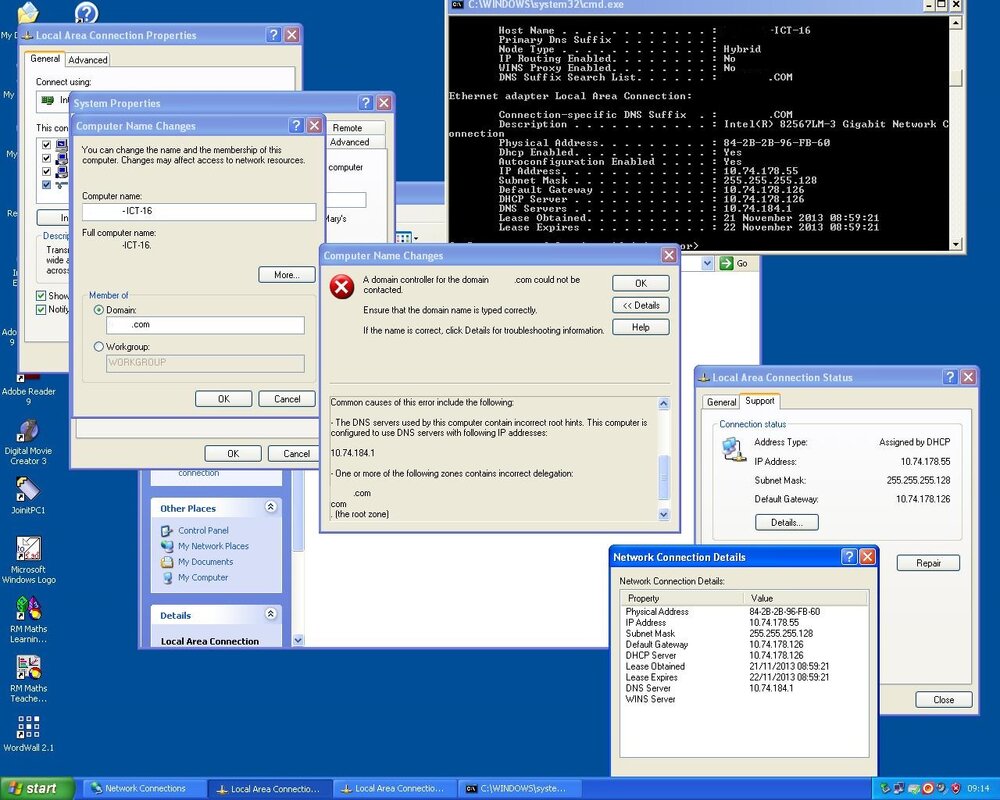Click the help button on System Properties title bar
Screen dimensions: 1000x800
pyautogui.click(x=365, y=103)
